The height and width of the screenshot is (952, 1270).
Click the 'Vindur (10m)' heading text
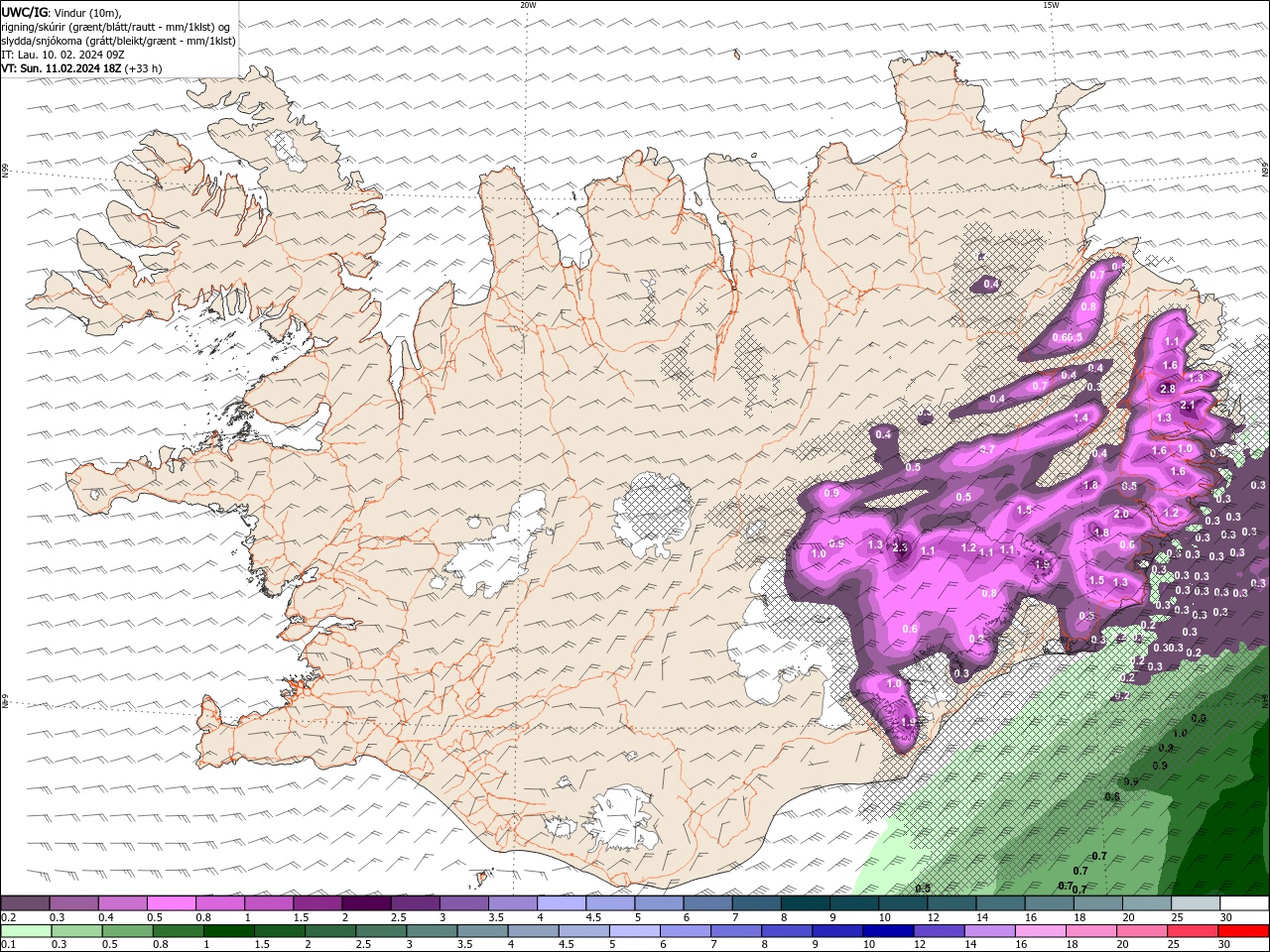84,13
